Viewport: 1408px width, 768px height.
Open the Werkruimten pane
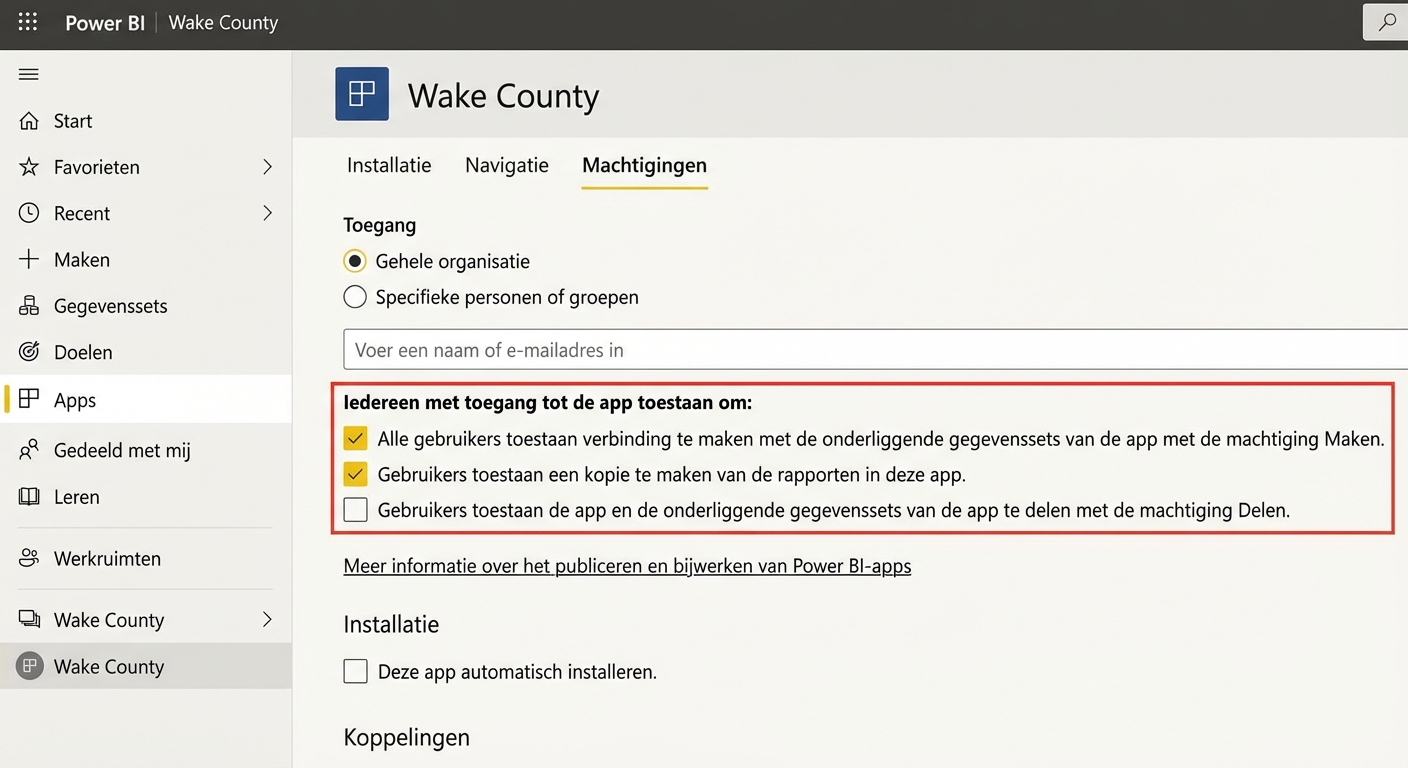coord(102,558)
